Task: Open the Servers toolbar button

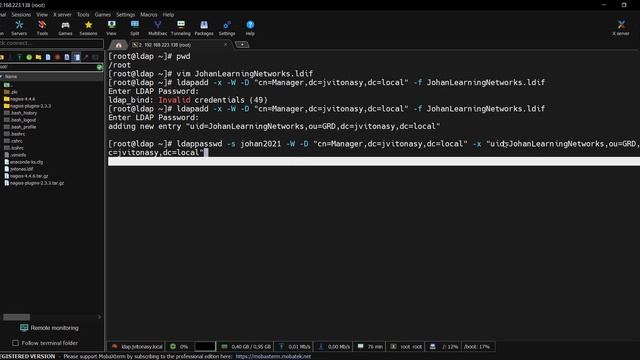Action: pos(19,28)
